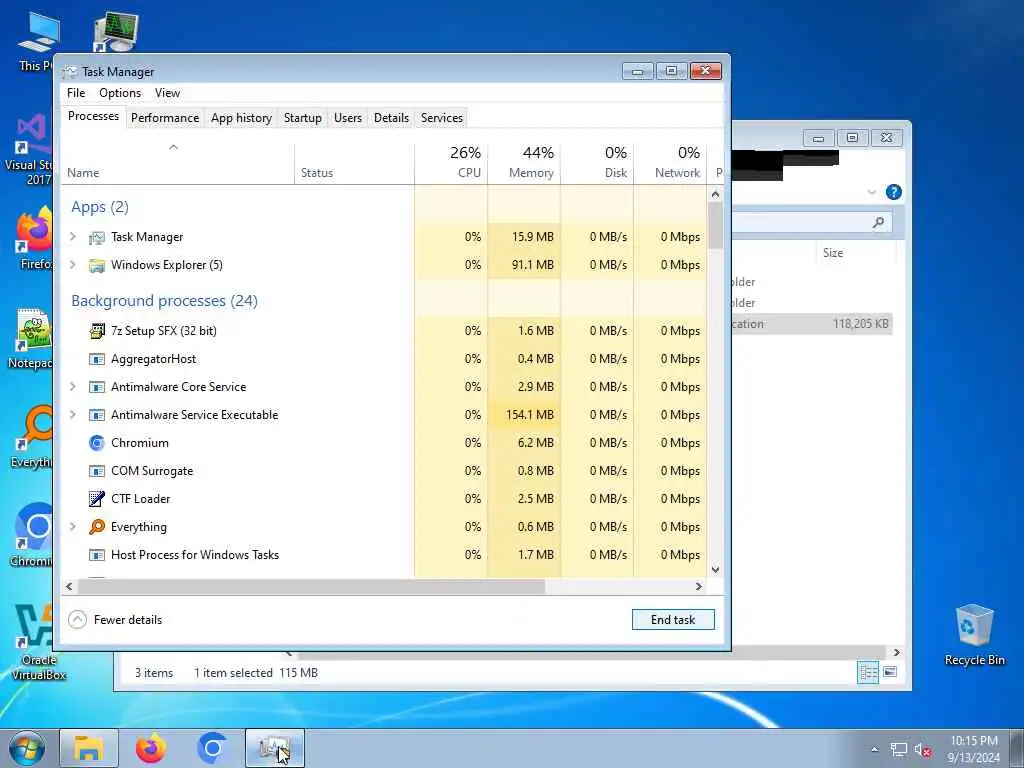
Task: Launch Chromium from the taskbar
Action: coord(212,748)
